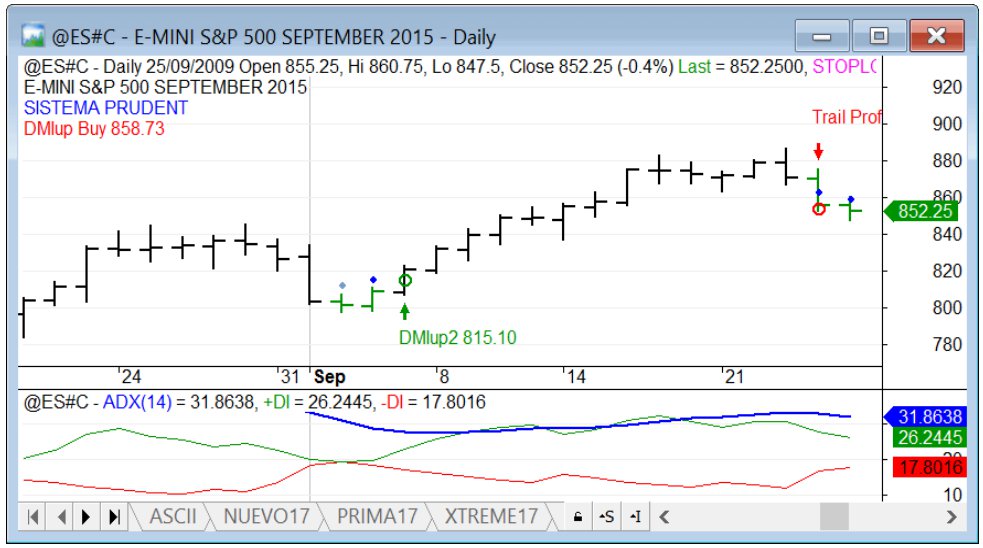
Task: Click the Sep month label on time axis
Action: click(x=330, y=377)
